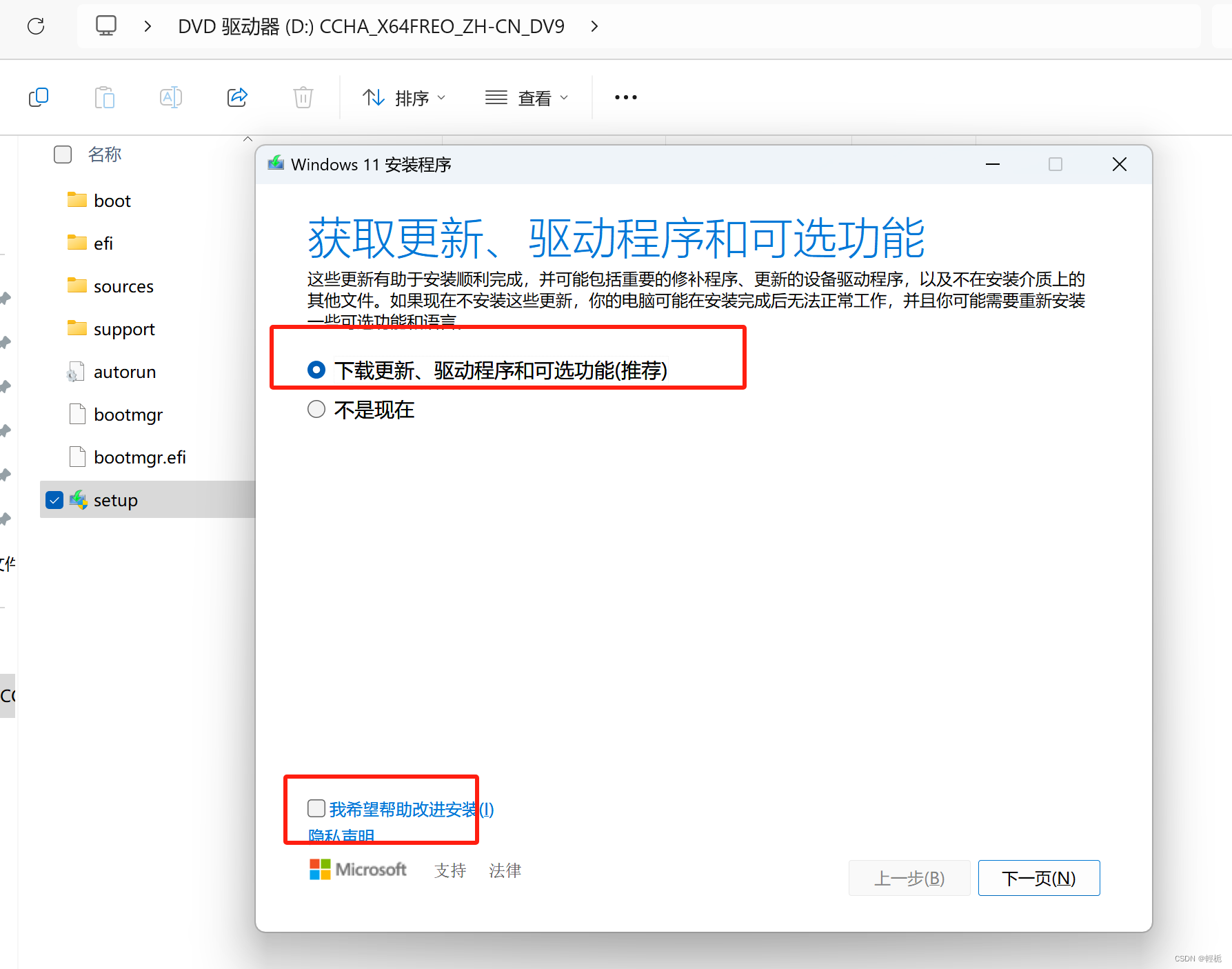Open the 查看 view dropdown
1232x969 pixels.
pyautogui.click(x=527, y=97)
